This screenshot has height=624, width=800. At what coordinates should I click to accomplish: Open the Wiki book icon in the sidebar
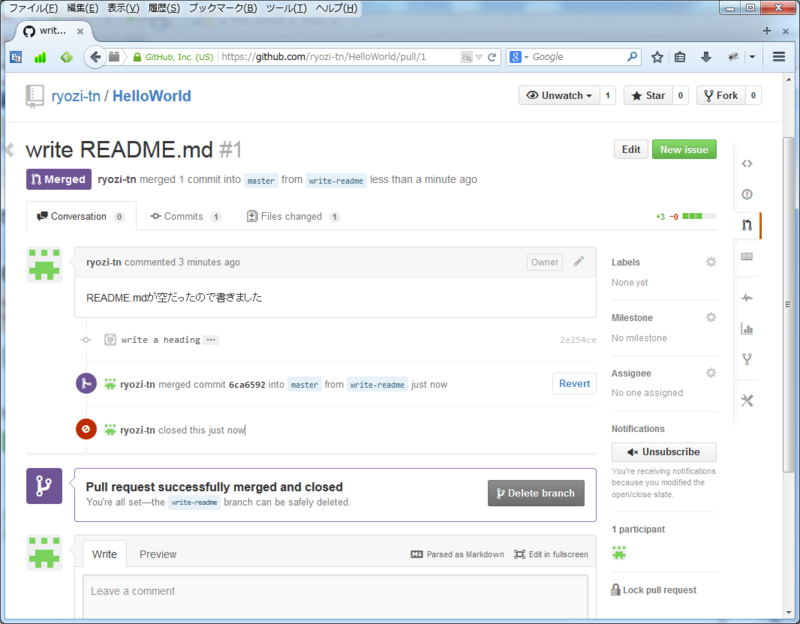tap(747, 256)
